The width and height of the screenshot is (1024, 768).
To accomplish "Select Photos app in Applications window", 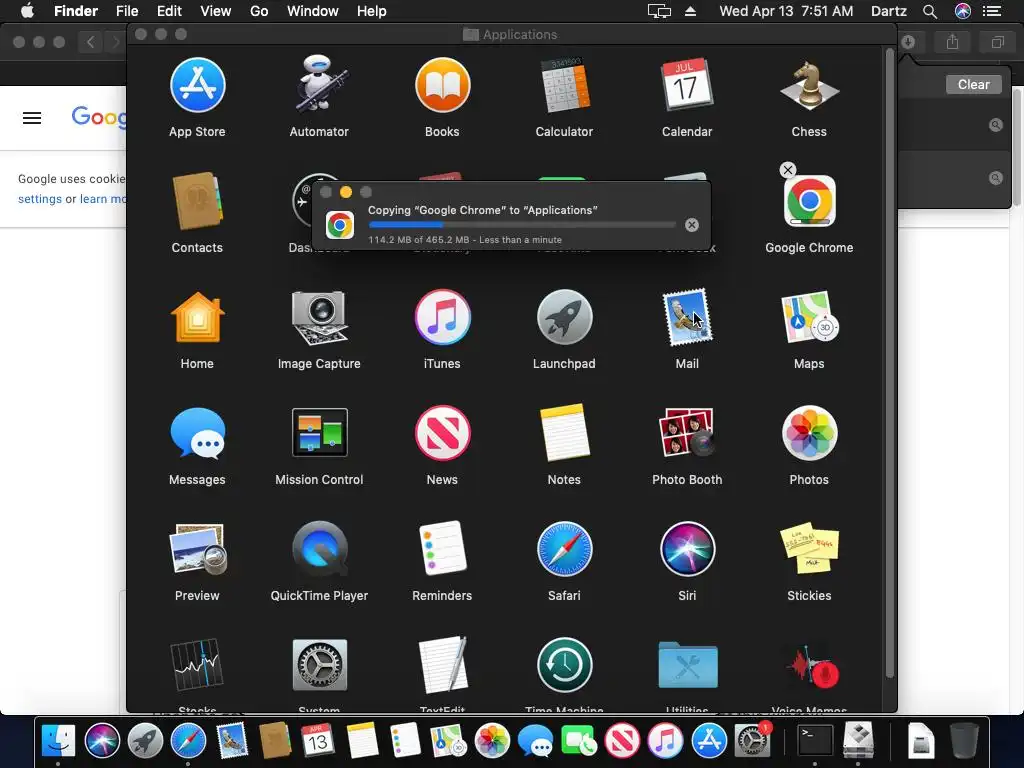I will tap(809, 433).
